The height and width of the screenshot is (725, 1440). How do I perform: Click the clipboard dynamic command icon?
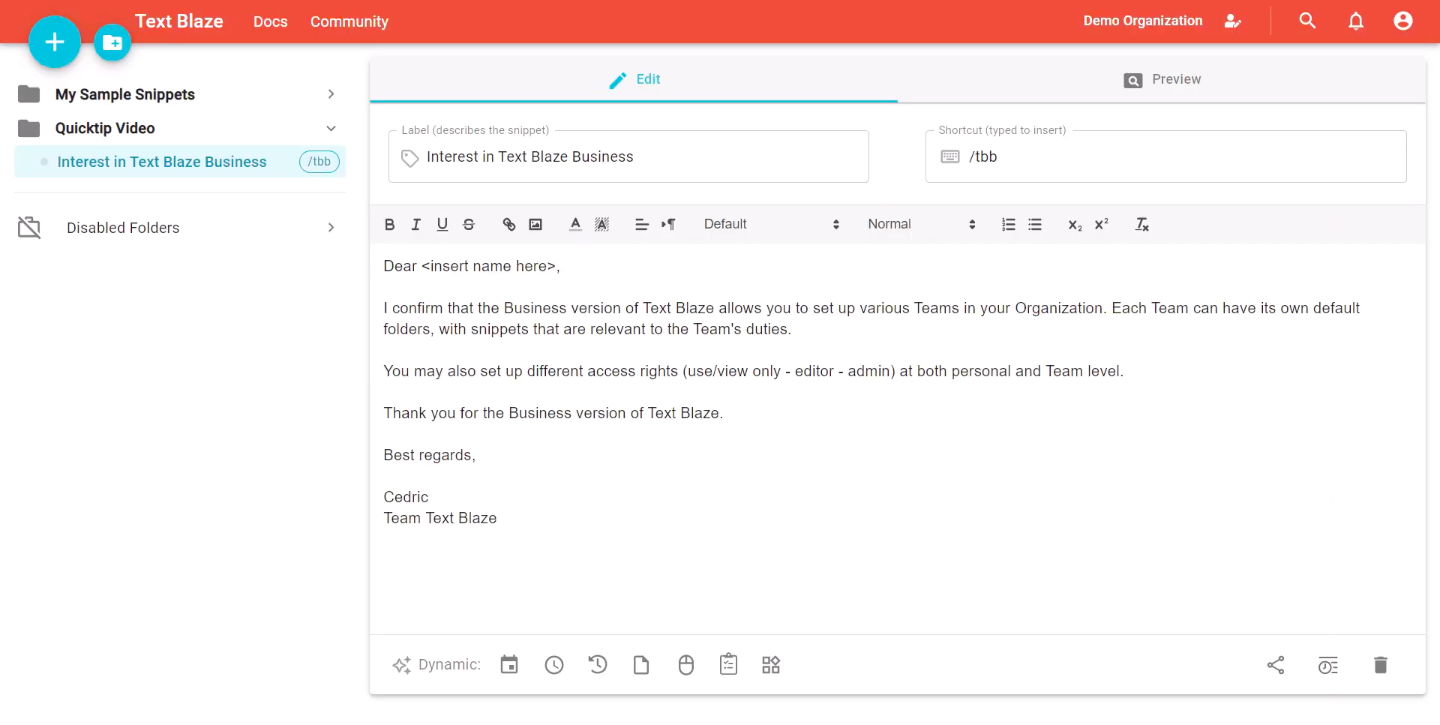pos(728,665)
